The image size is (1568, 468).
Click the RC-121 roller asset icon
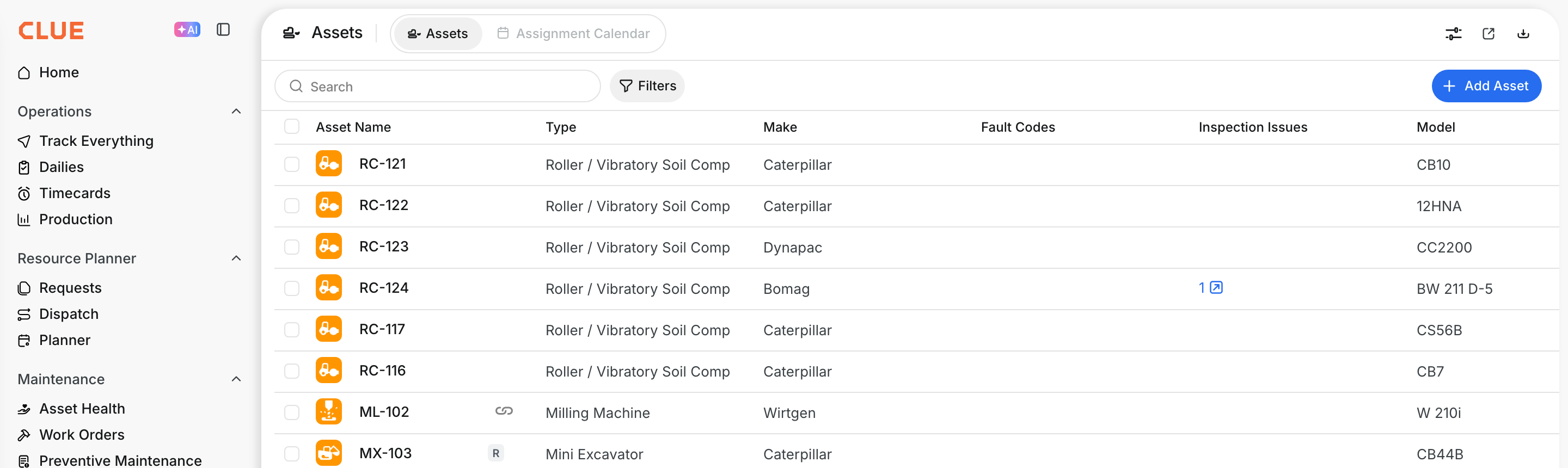pos(329,164)
